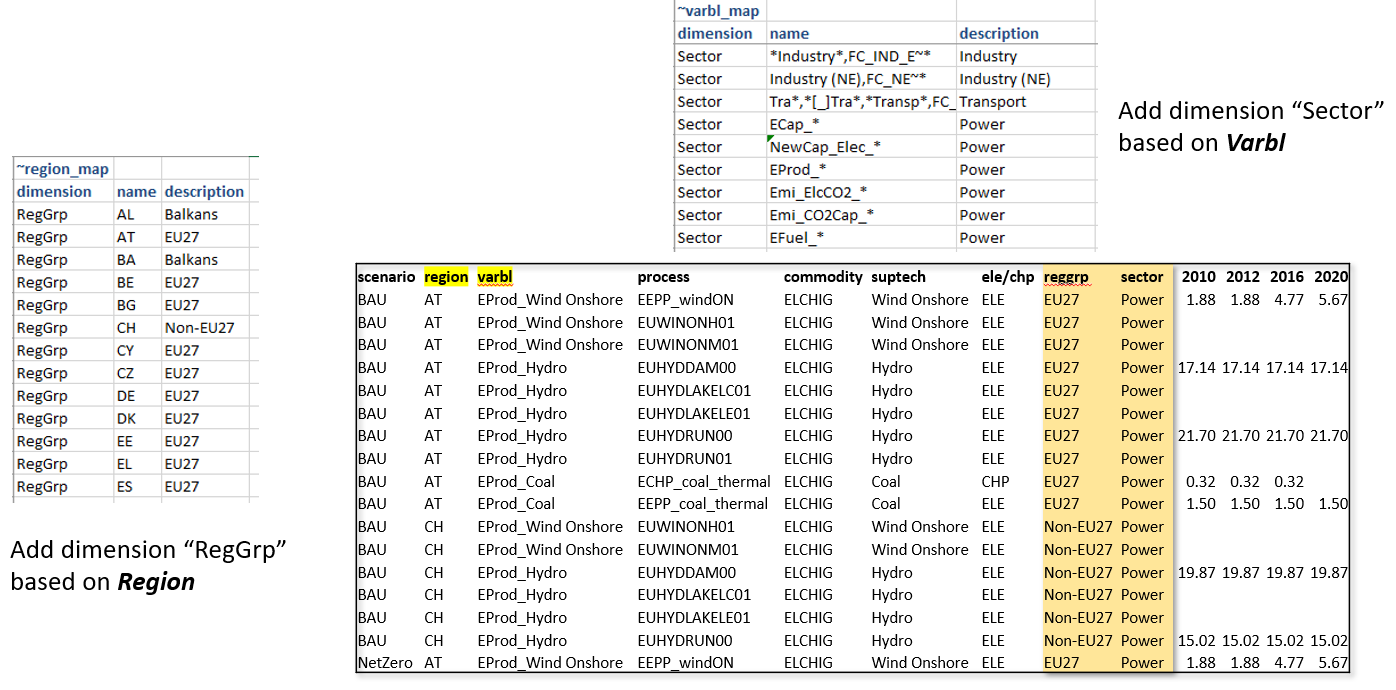The height and width of the screenshot is (690, 1396).
Task: Select the Emi_ElcCO2_* name cell
Action: [861, 193]
